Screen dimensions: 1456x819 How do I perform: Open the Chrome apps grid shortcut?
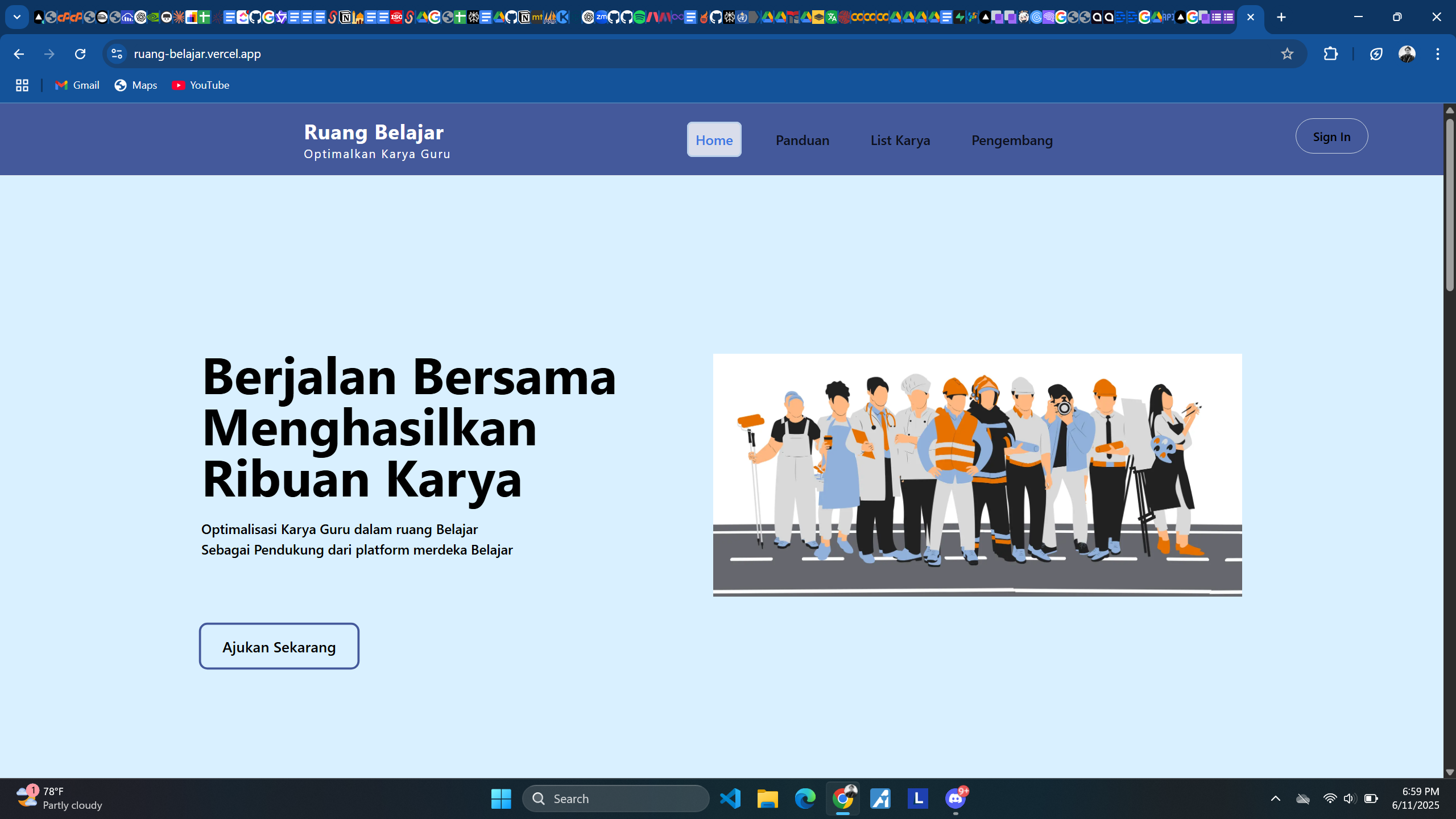(x=22, y=85)
